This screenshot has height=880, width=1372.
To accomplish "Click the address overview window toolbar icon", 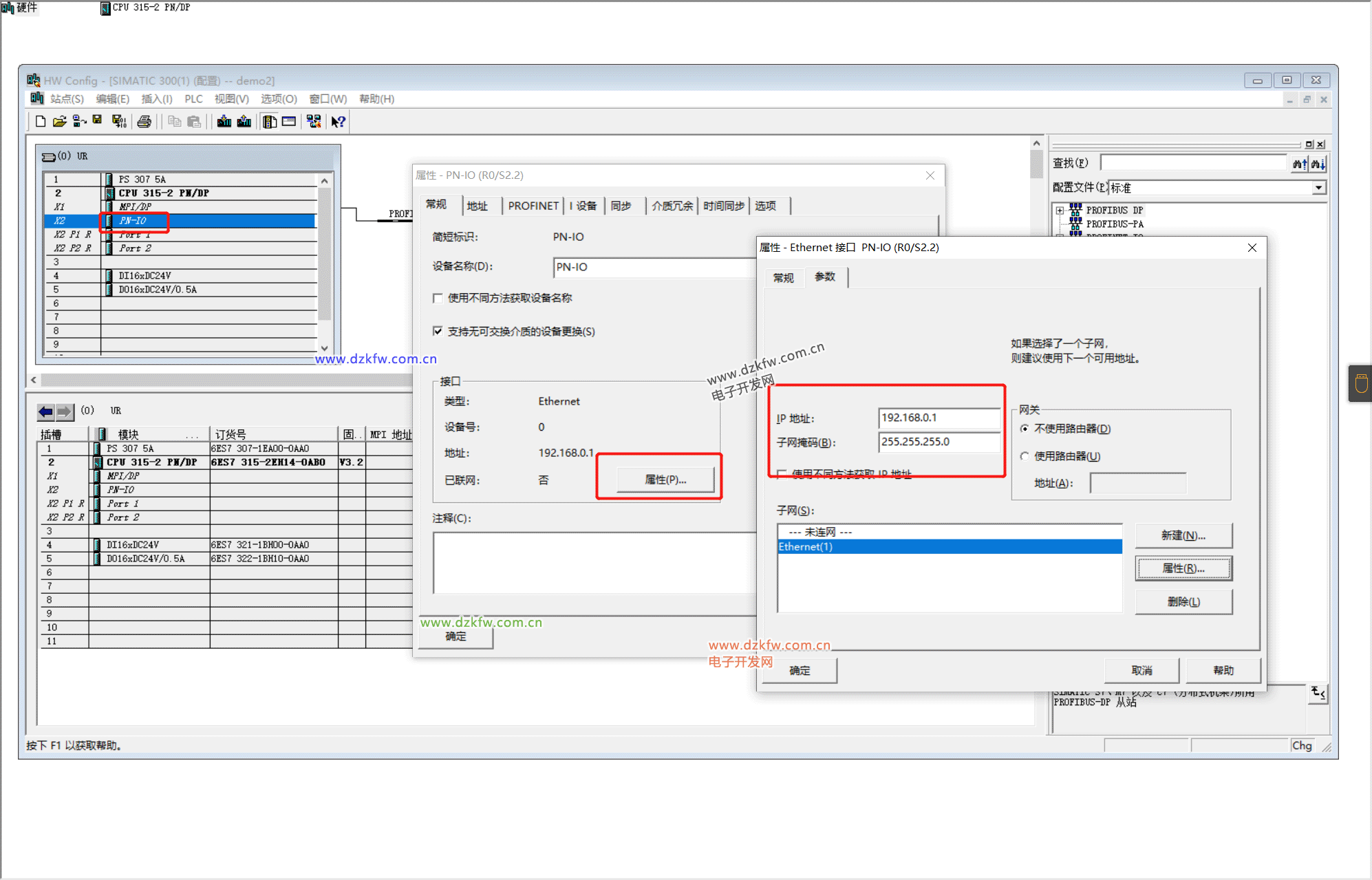I will (289, 122).
